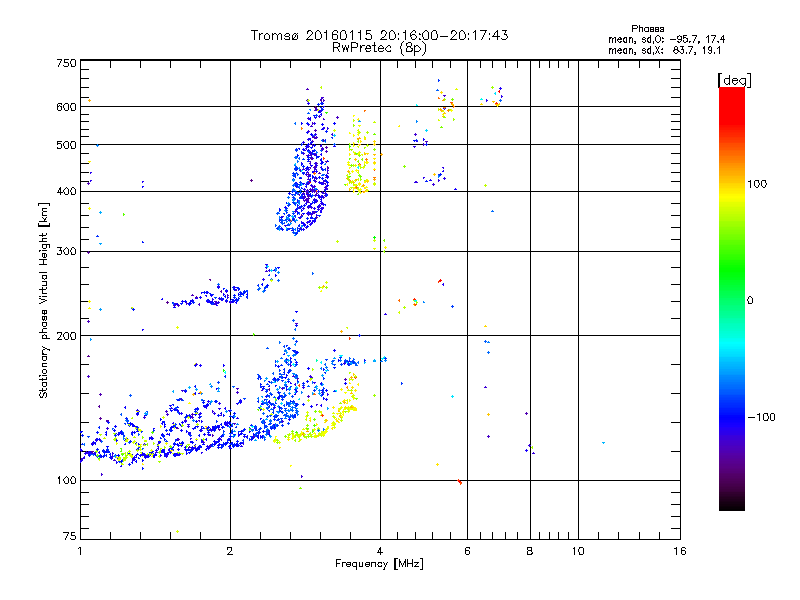Click the plot title 'Tromsø 20160115 20:16:00-20:17:43'
The image size is (800, 600).
tap(379, 35)
